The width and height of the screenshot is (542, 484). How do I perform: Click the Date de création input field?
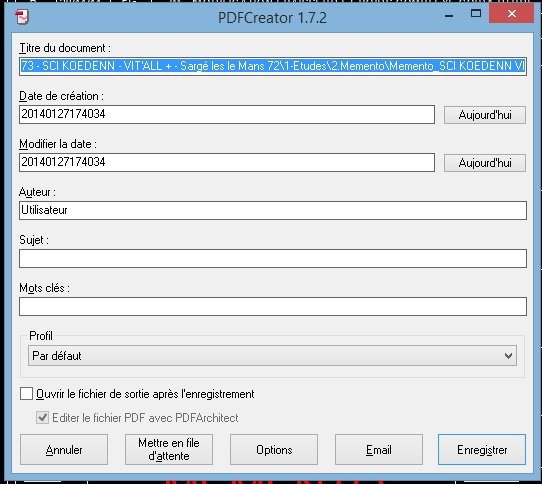tap(227, 114)
